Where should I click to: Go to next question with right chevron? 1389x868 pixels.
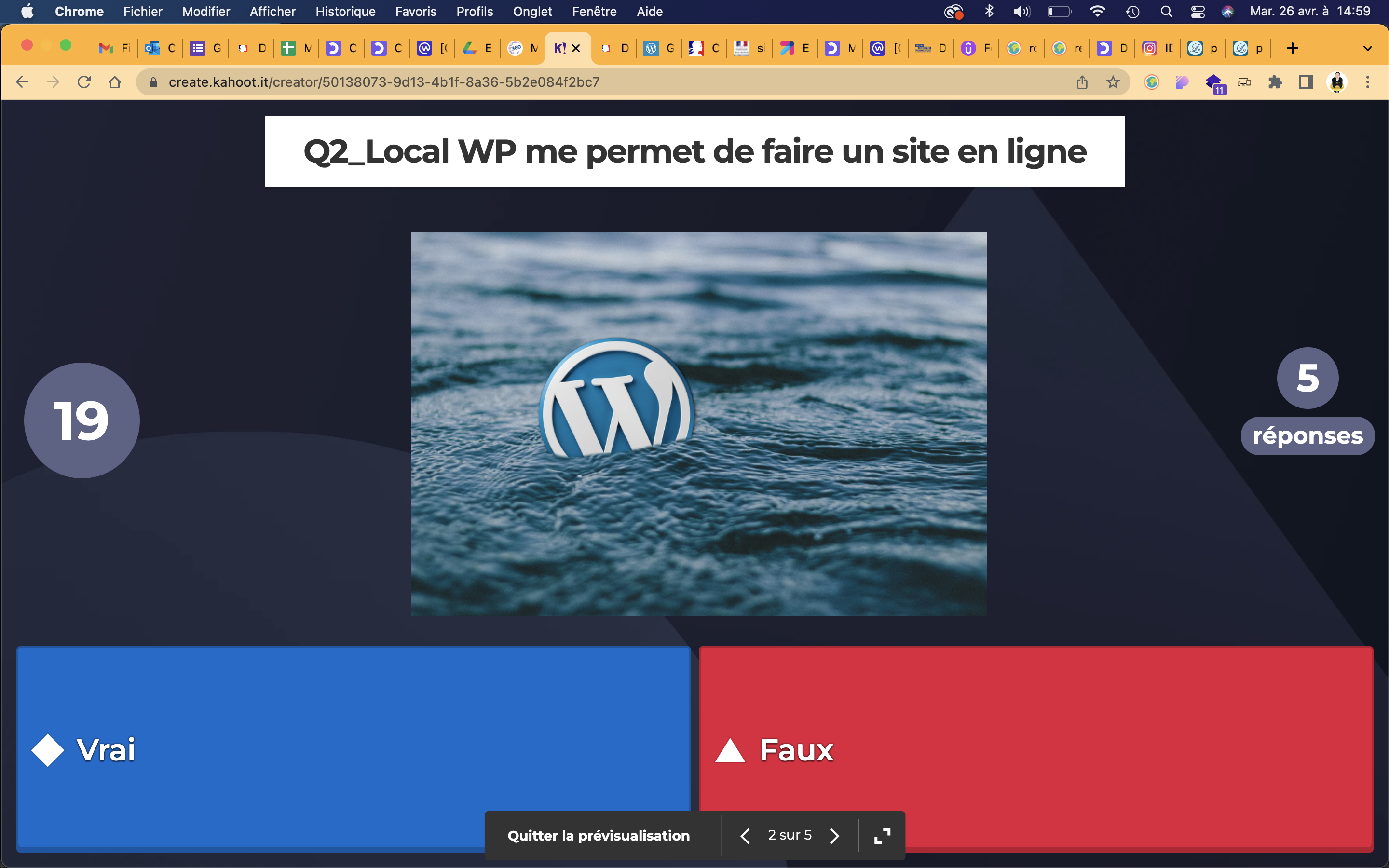[x=834, y=836]
